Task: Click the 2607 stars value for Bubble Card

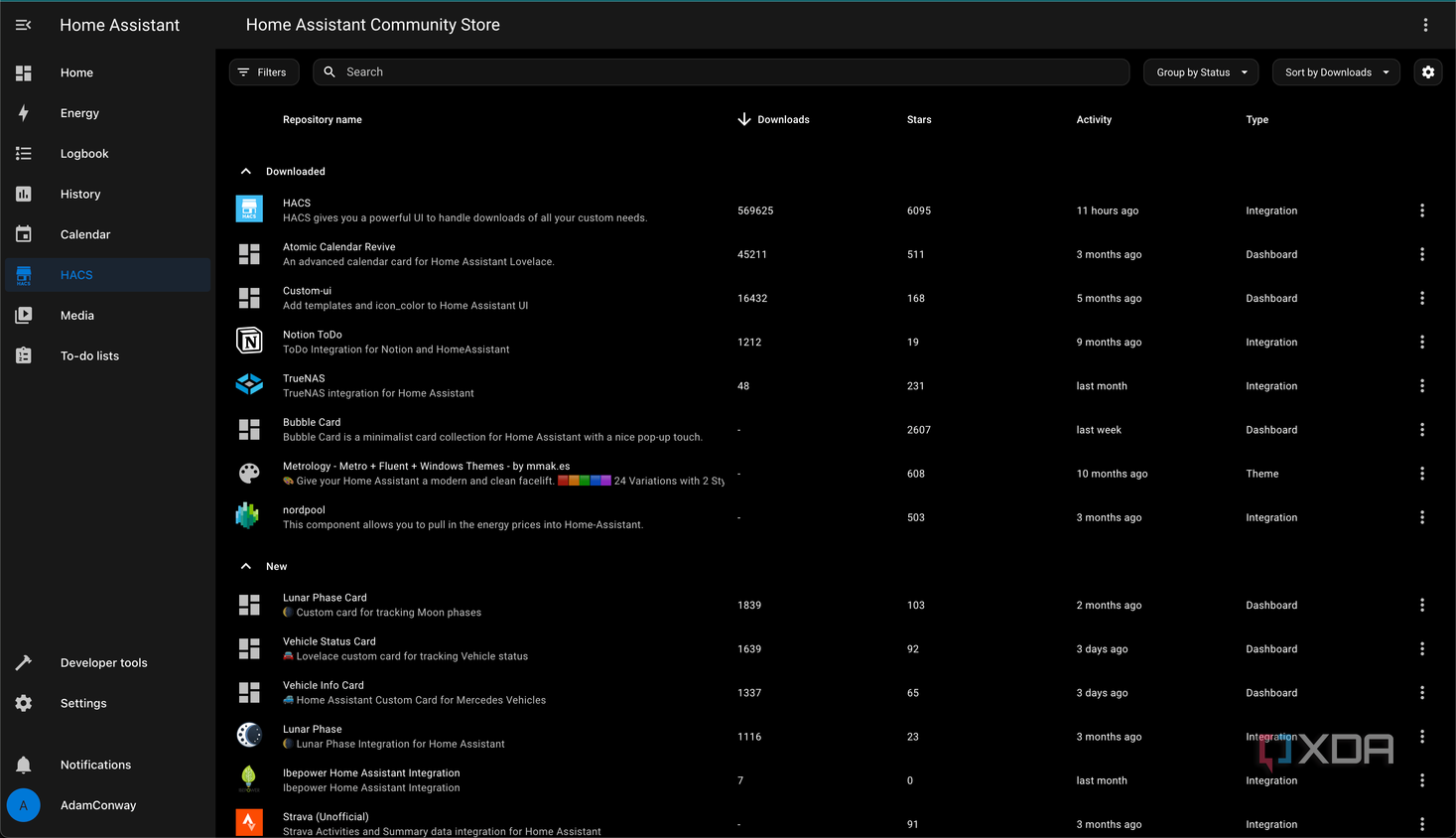Action: click(x=918, y=430)
